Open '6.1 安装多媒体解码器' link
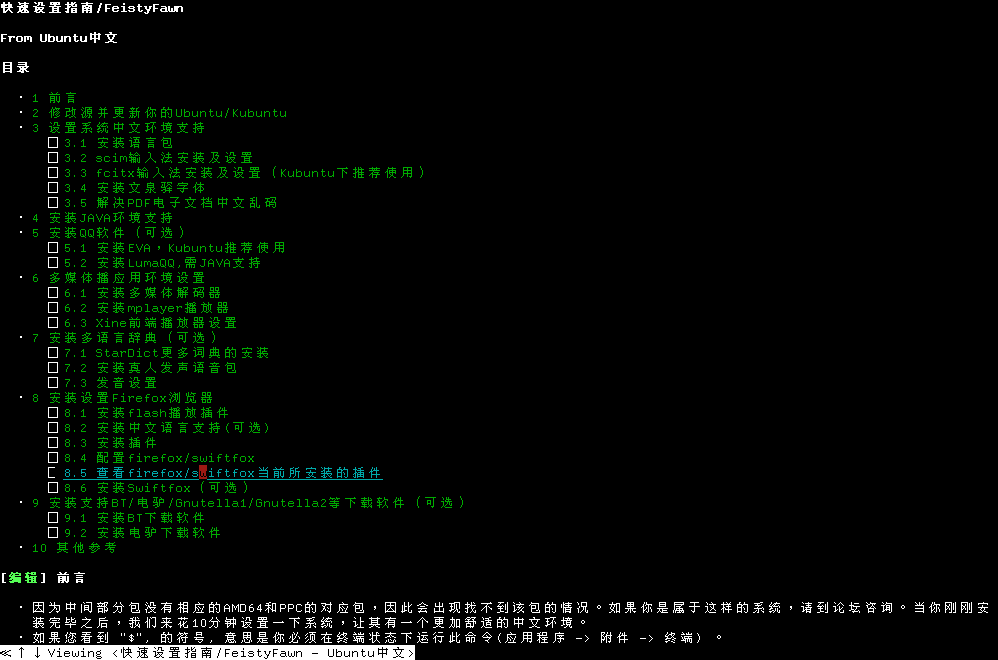The image size is (998, 660). click(143, 293)
